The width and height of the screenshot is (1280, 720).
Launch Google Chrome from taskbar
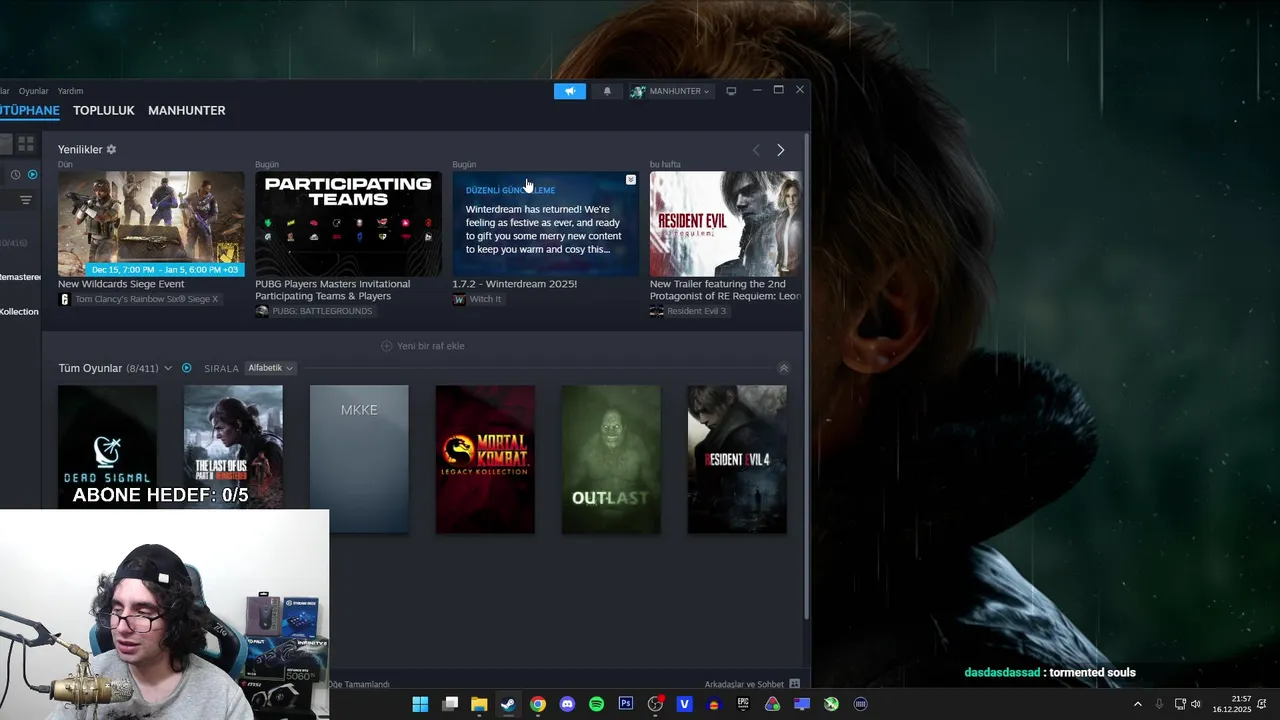pyautogui.click(x=538, y=704)
